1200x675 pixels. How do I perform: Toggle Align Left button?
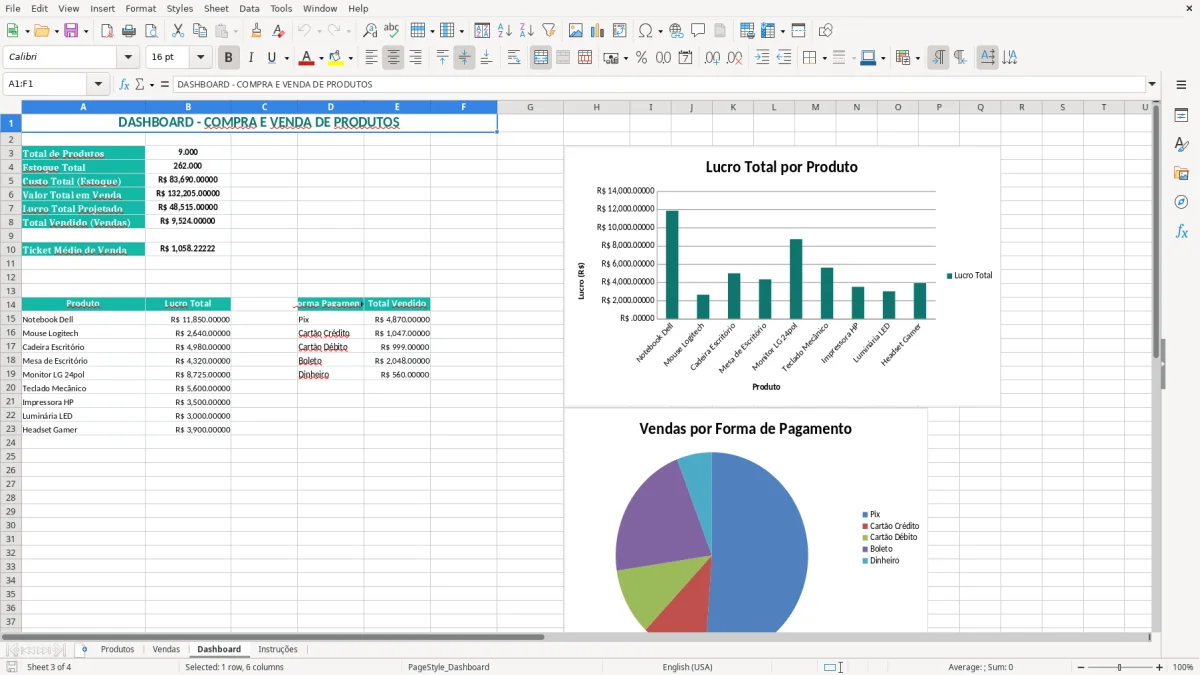(x=372, y=58)
